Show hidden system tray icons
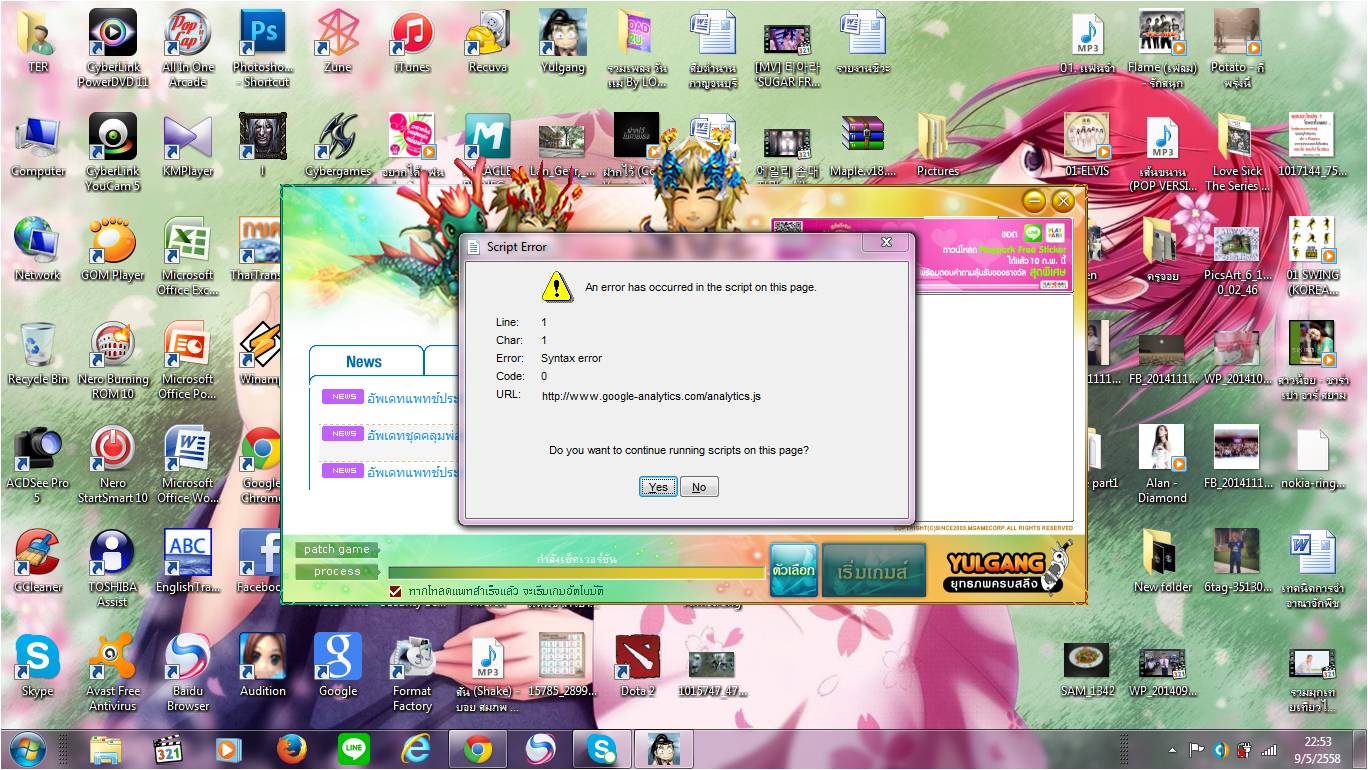 point(1172,750)
